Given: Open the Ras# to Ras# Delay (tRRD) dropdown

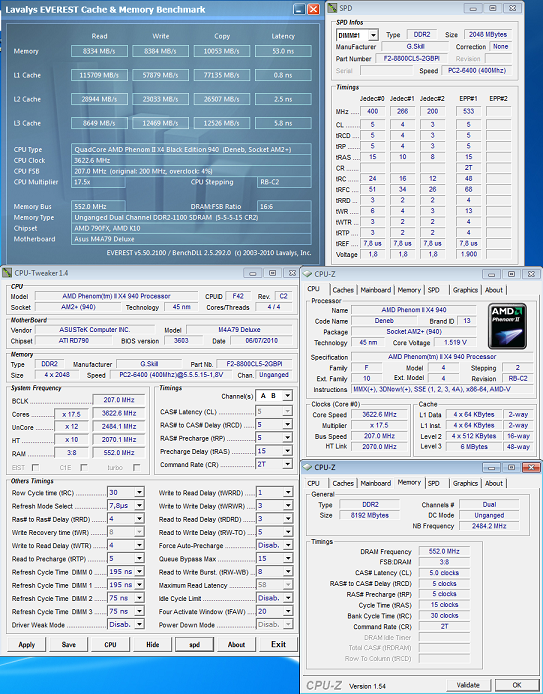Looking at the screenshot, I should click(139, 519).
